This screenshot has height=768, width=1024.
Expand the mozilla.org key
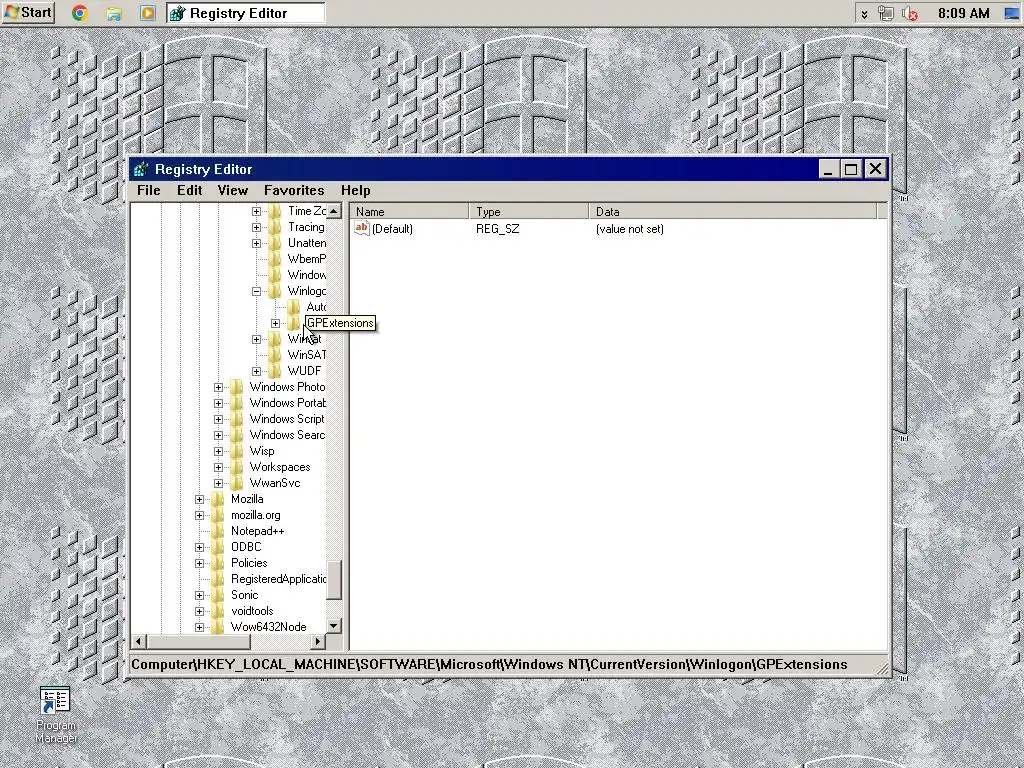[200, 515]
